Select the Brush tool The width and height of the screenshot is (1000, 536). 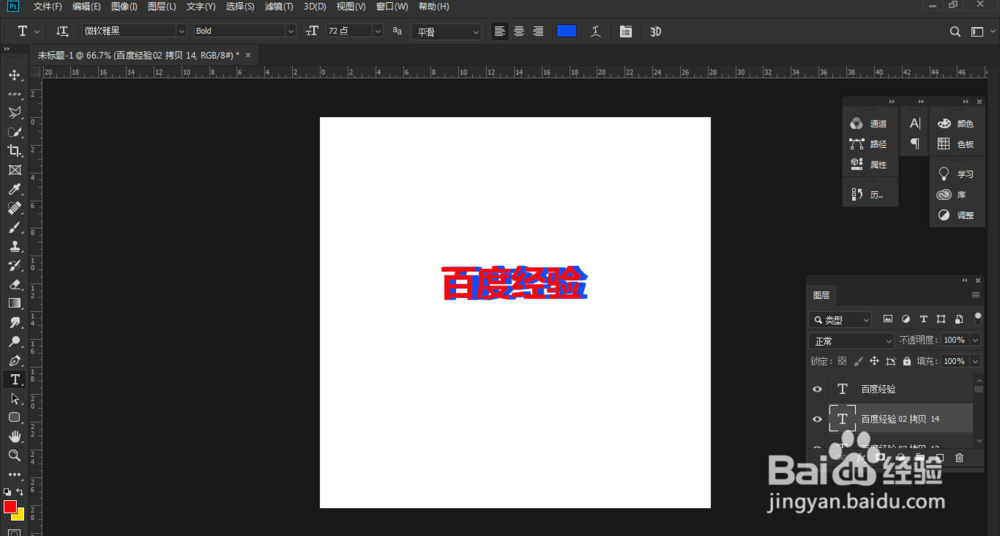point(15,227)
